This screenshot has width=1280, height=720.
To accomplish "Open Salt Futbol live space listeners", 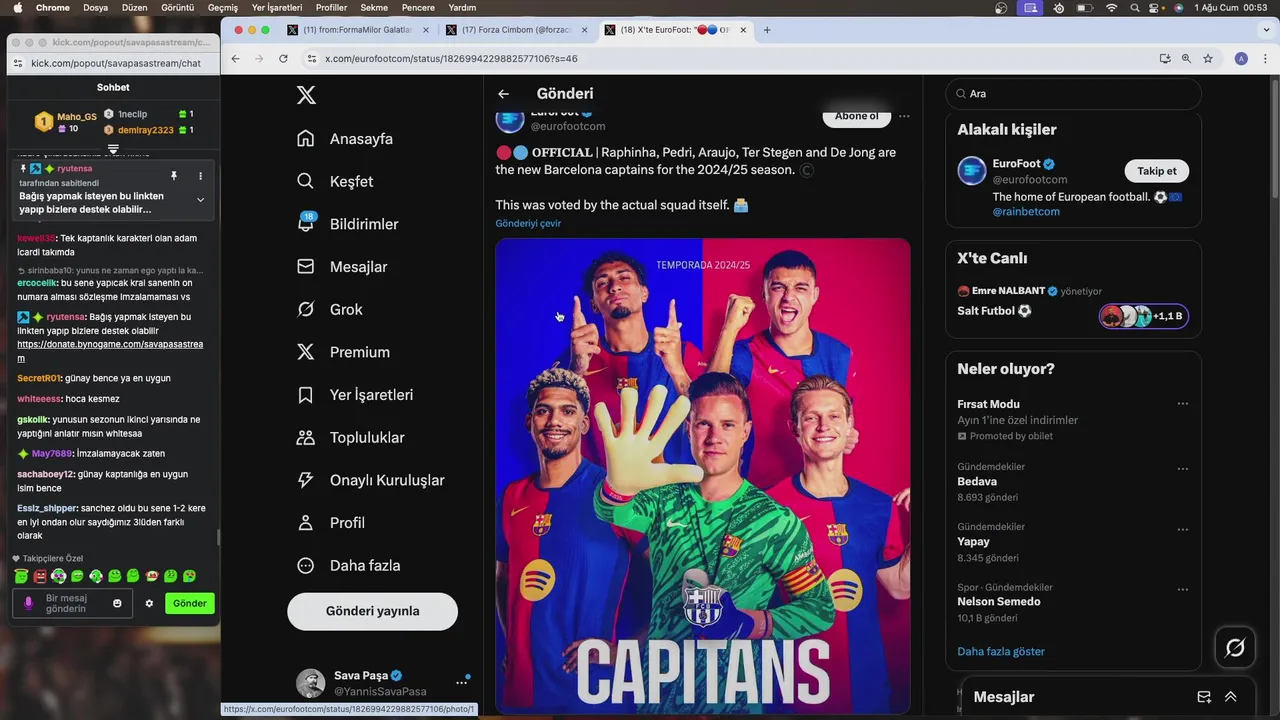I will click(1143, 316).
